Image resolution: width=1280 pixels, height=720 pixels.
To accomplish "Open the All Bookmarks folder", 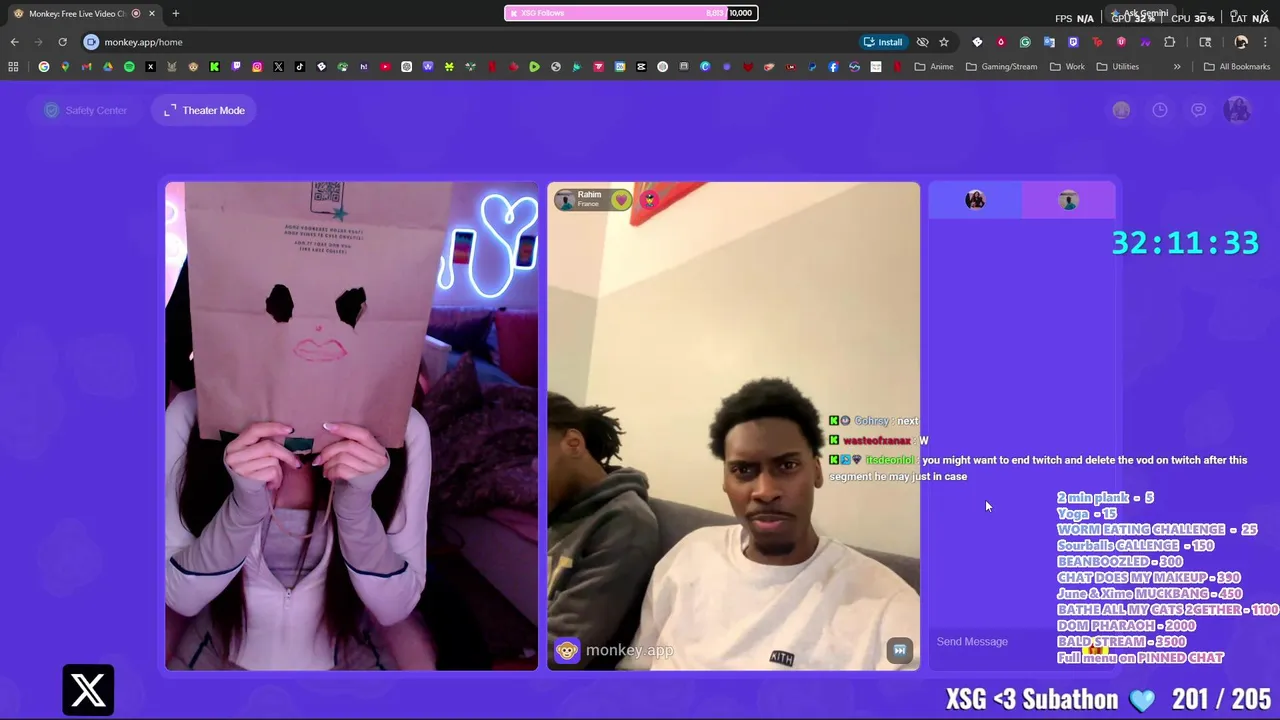I will coord(1237,67).
